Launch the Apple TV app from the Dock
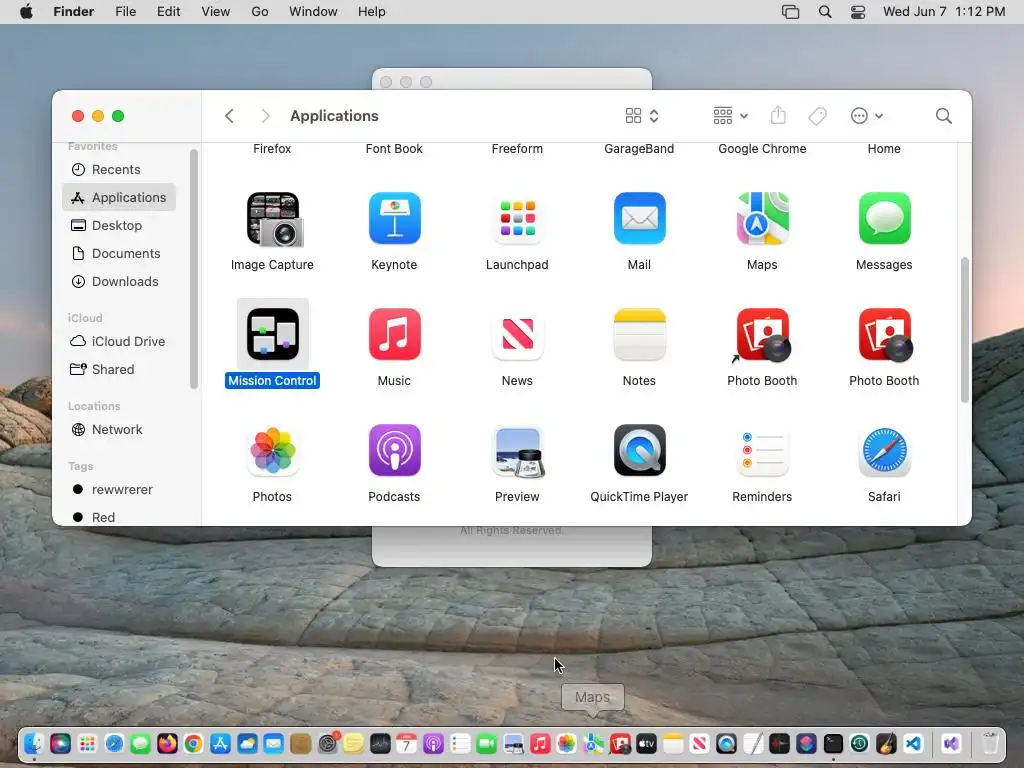Image resolution: width=1024 pixels, height=768 pixels. [646, 743]
